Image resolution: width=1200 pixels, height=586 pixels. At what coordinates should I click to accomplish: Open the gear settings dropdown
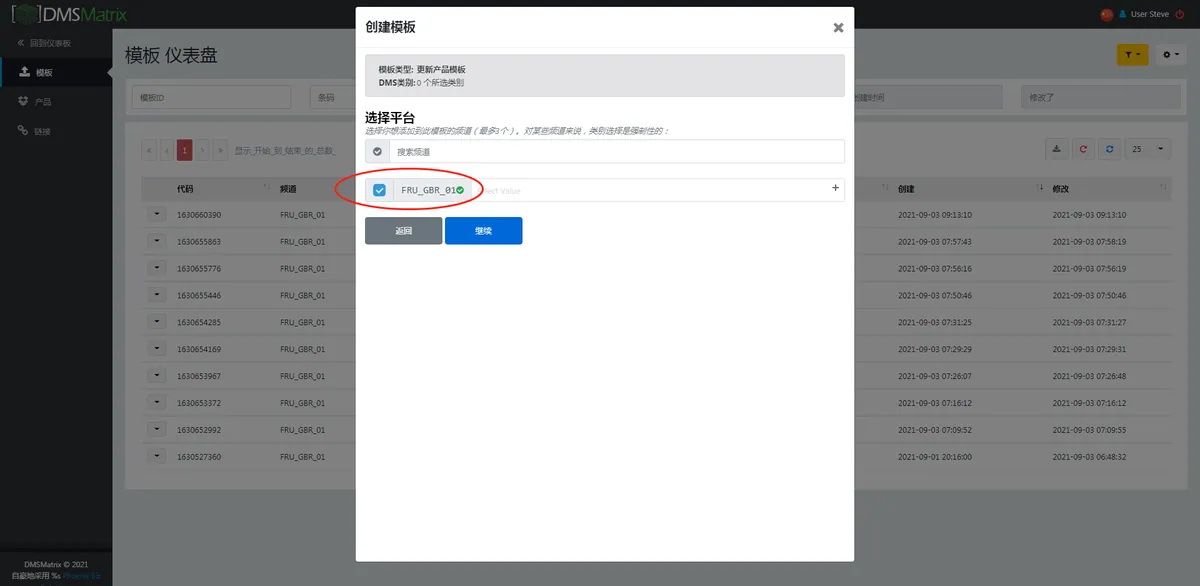pyautogui.click(x=1171, y=55)
